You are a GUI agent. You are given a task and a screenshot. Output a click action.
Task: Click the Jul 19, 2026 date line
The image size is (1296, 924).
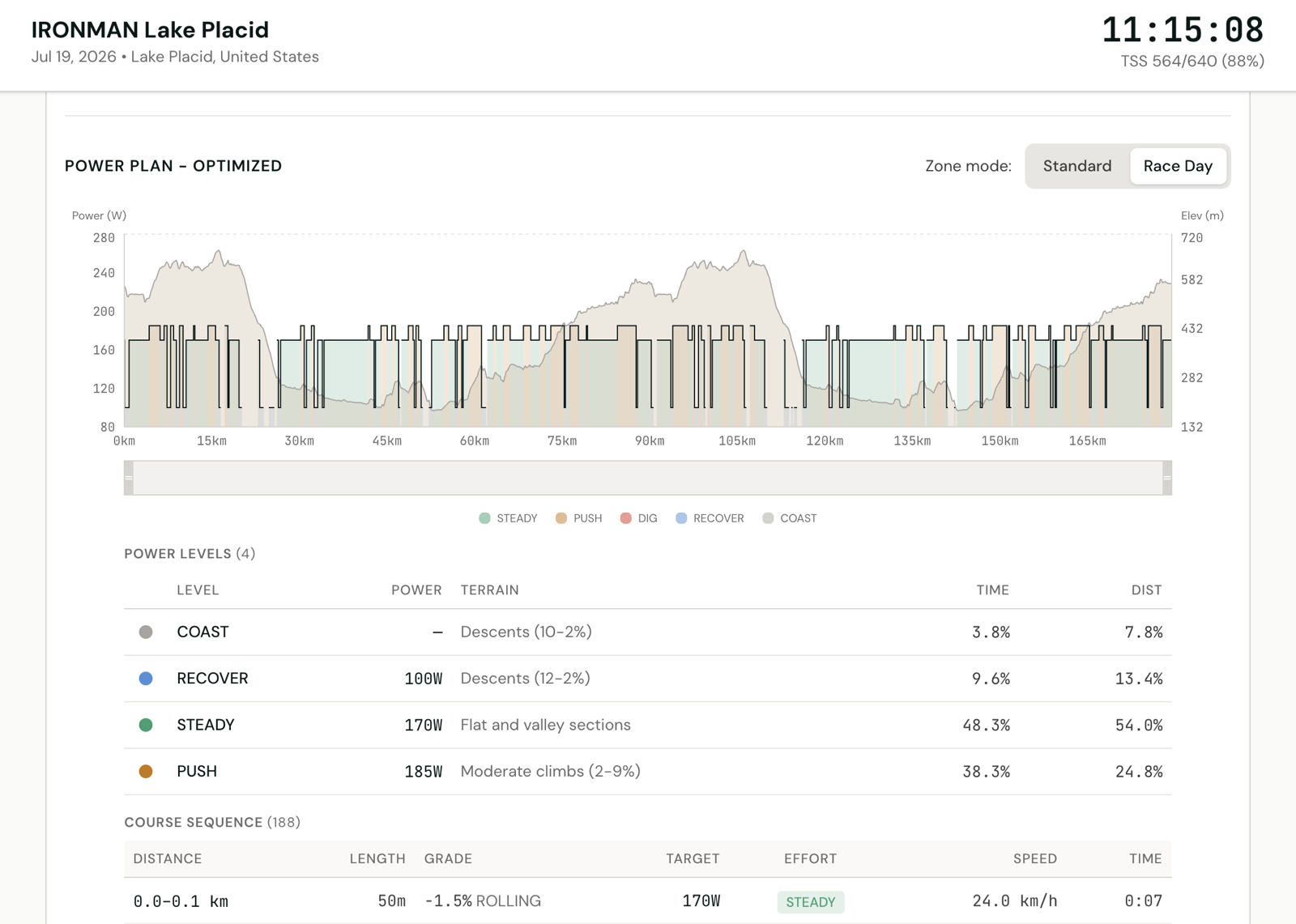[x=175, y=57]
